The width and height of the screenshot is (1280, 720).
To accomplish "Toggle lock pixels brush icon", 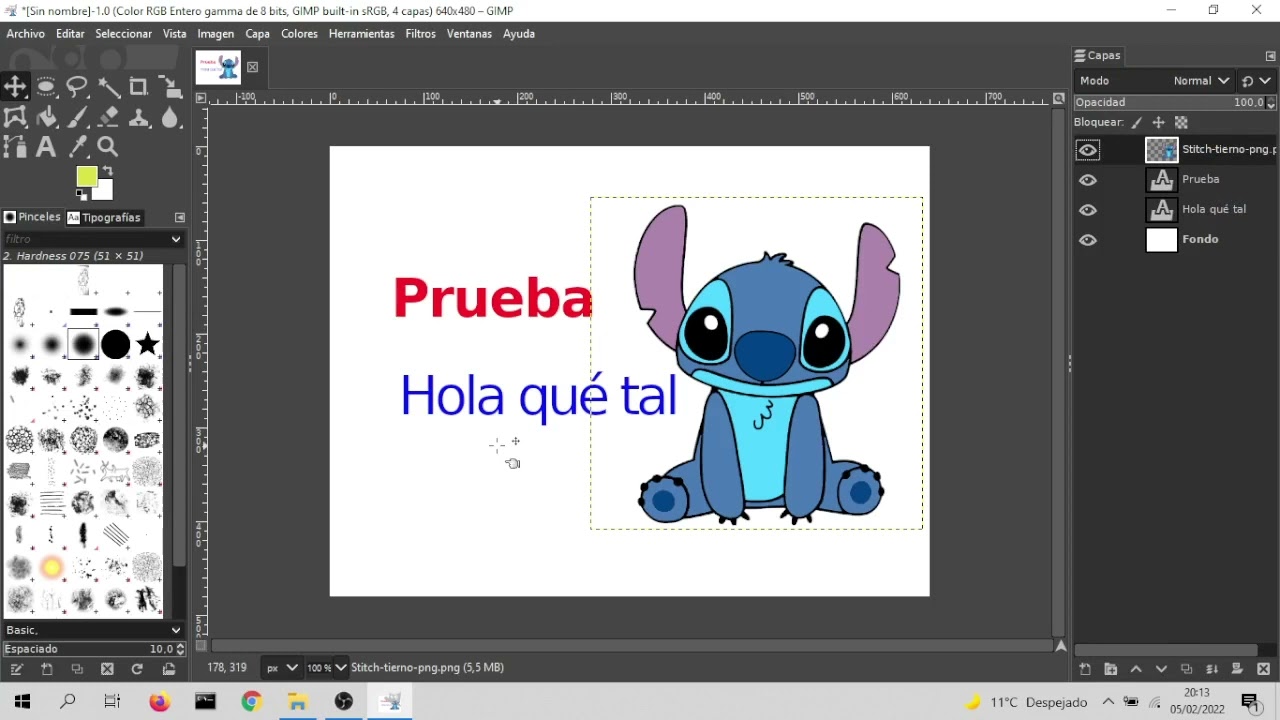I will 1137,123.
